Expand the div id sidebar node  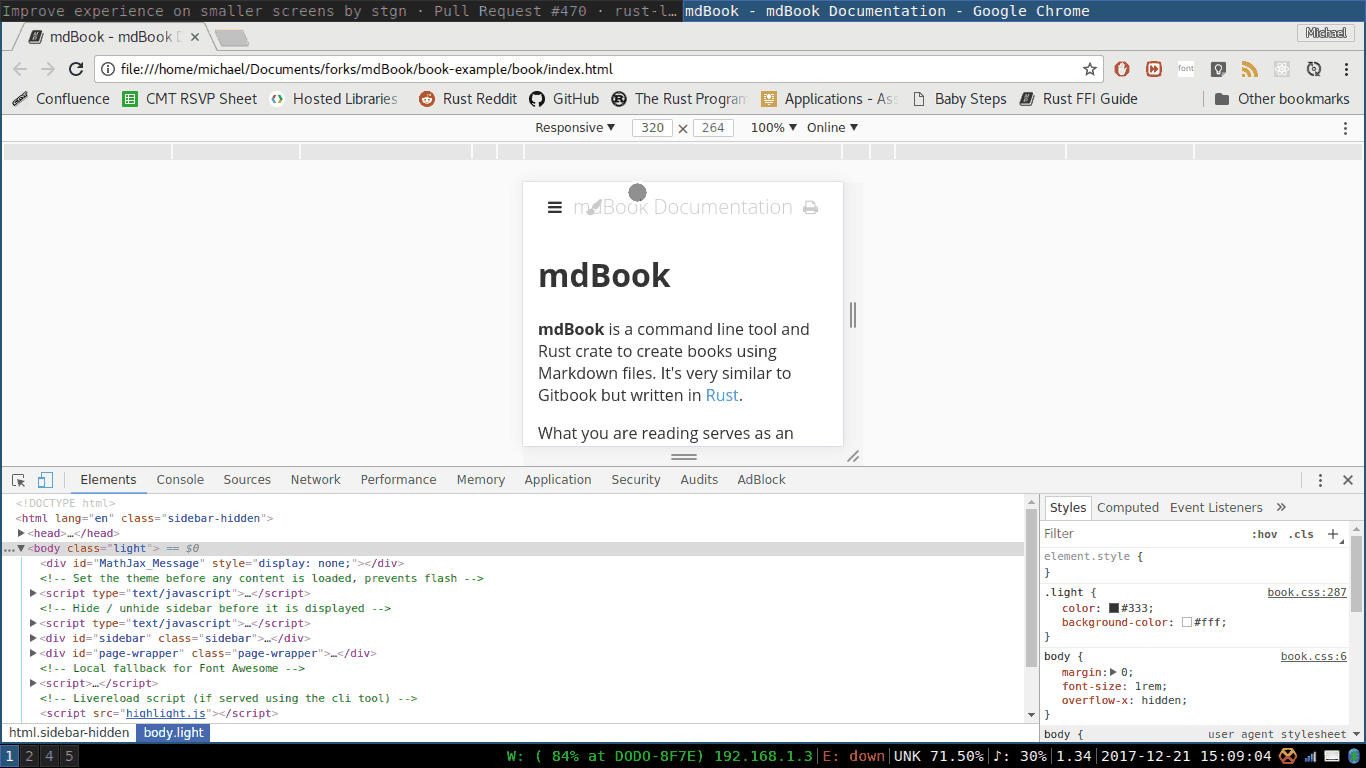point(33,638)
